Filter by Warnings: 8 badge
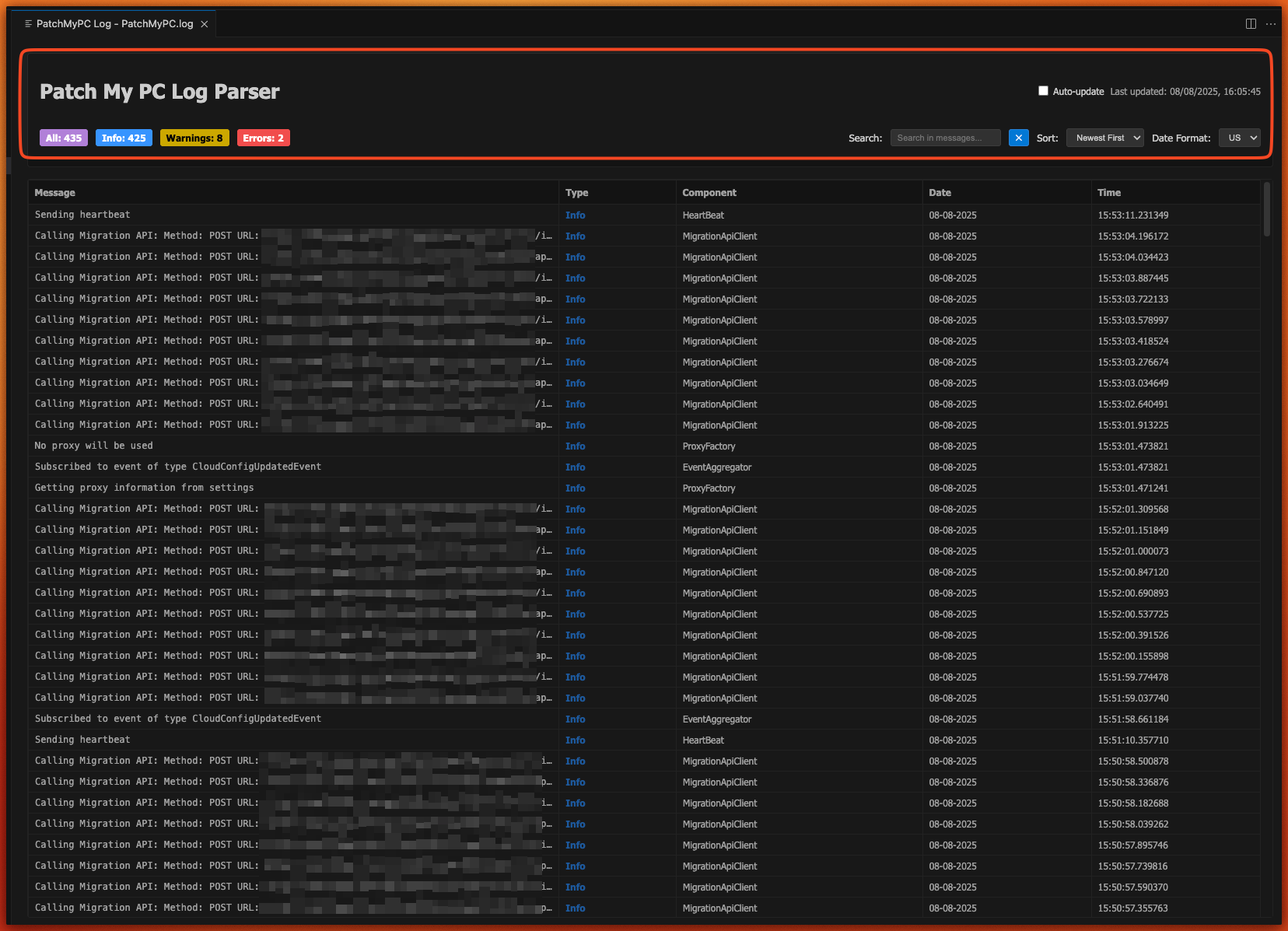 [194, 138]
